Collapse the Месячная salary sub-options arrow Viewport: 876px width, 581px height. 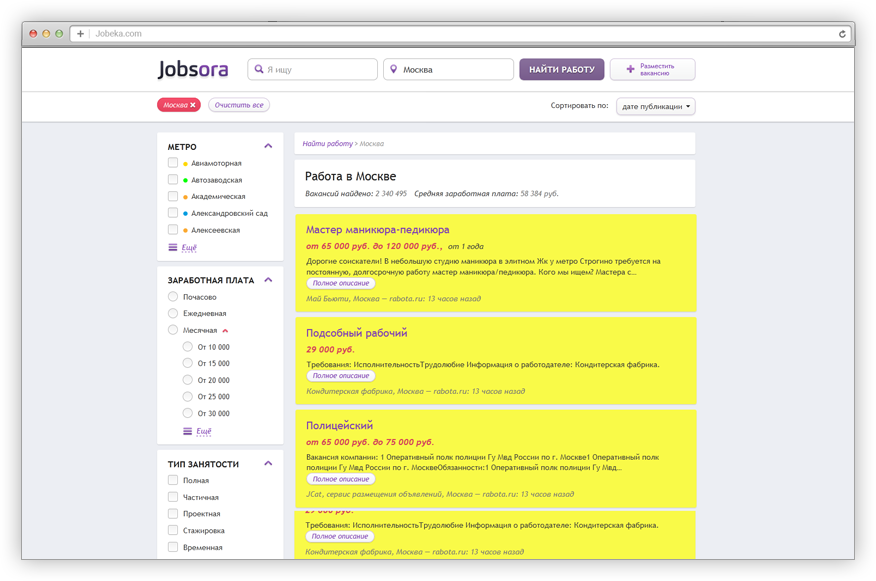(x=225, y=331)
